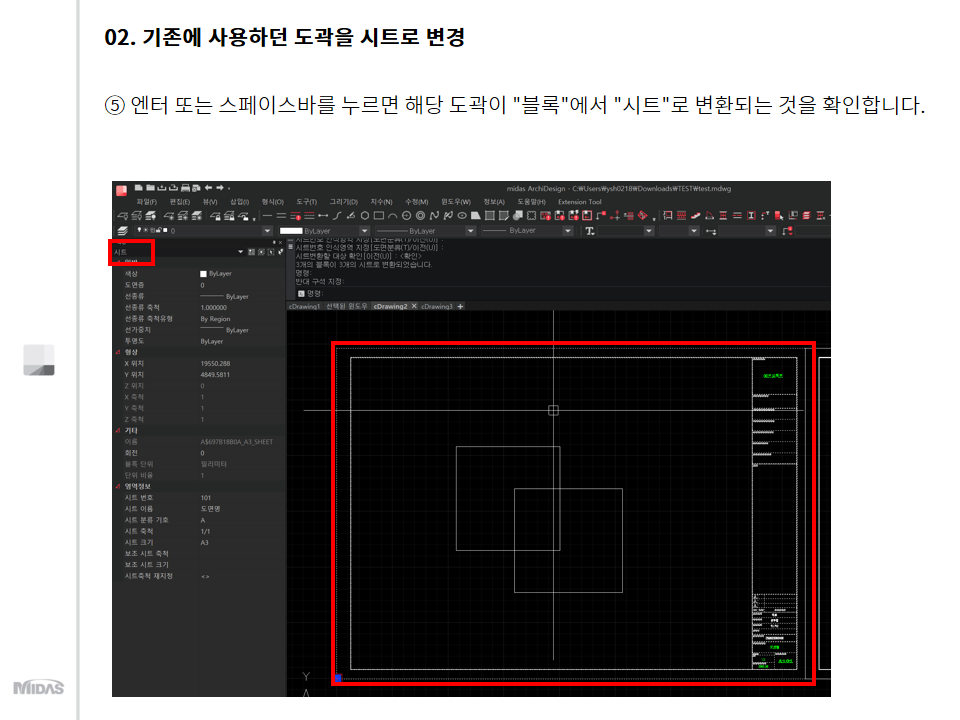Screen dimensions: 960x720
Task: Open the lineweight ByLayer dropdown
Action: click(568, 231)
